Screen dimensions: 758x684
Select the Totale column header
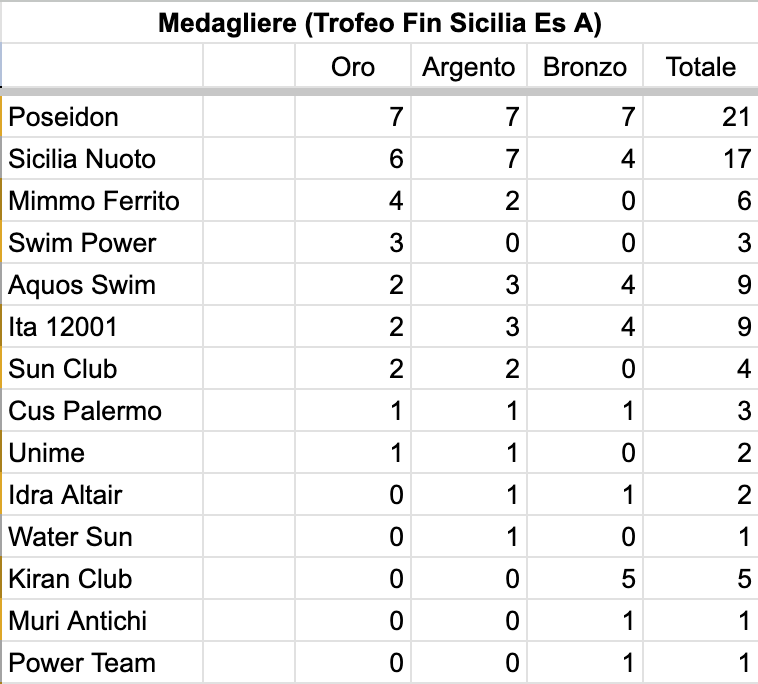pos(700,66)
